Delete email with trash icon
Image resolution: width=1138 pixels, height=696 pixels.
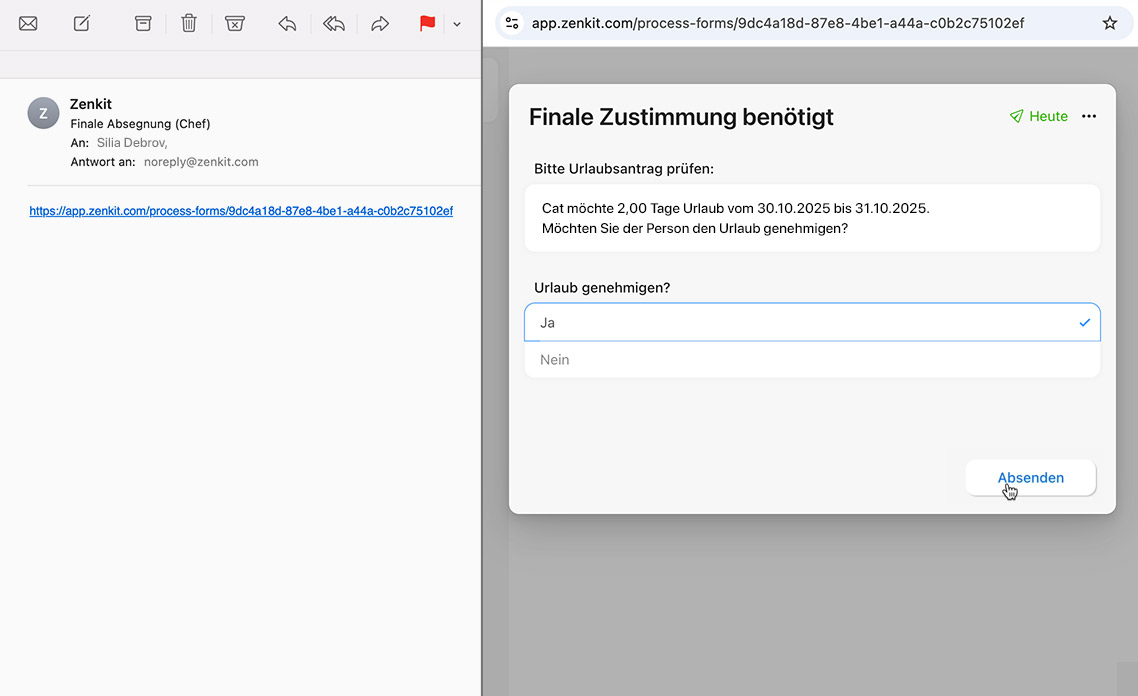tap(189, 23)
